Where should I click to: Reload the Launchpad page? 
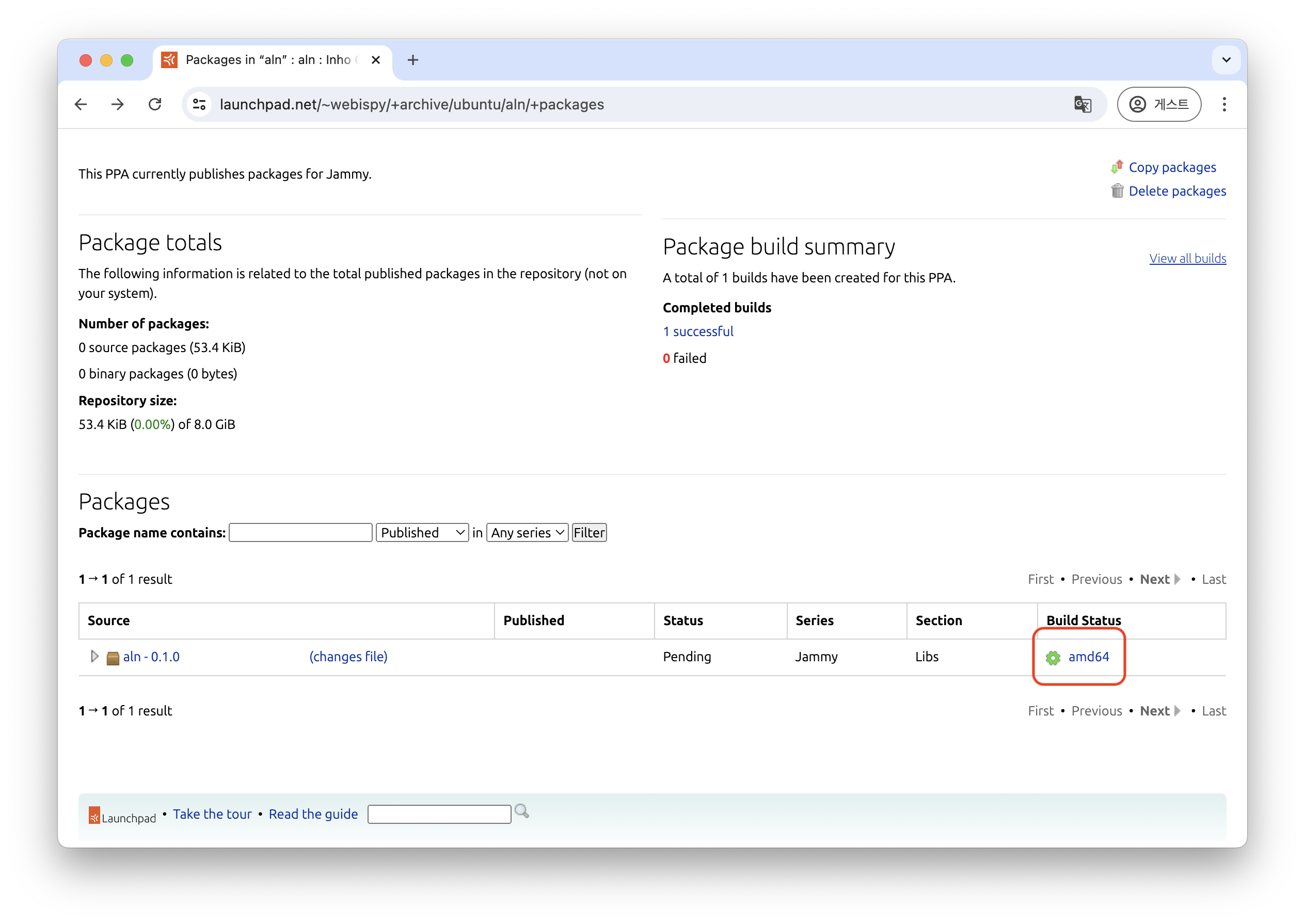tap(155, 104)
